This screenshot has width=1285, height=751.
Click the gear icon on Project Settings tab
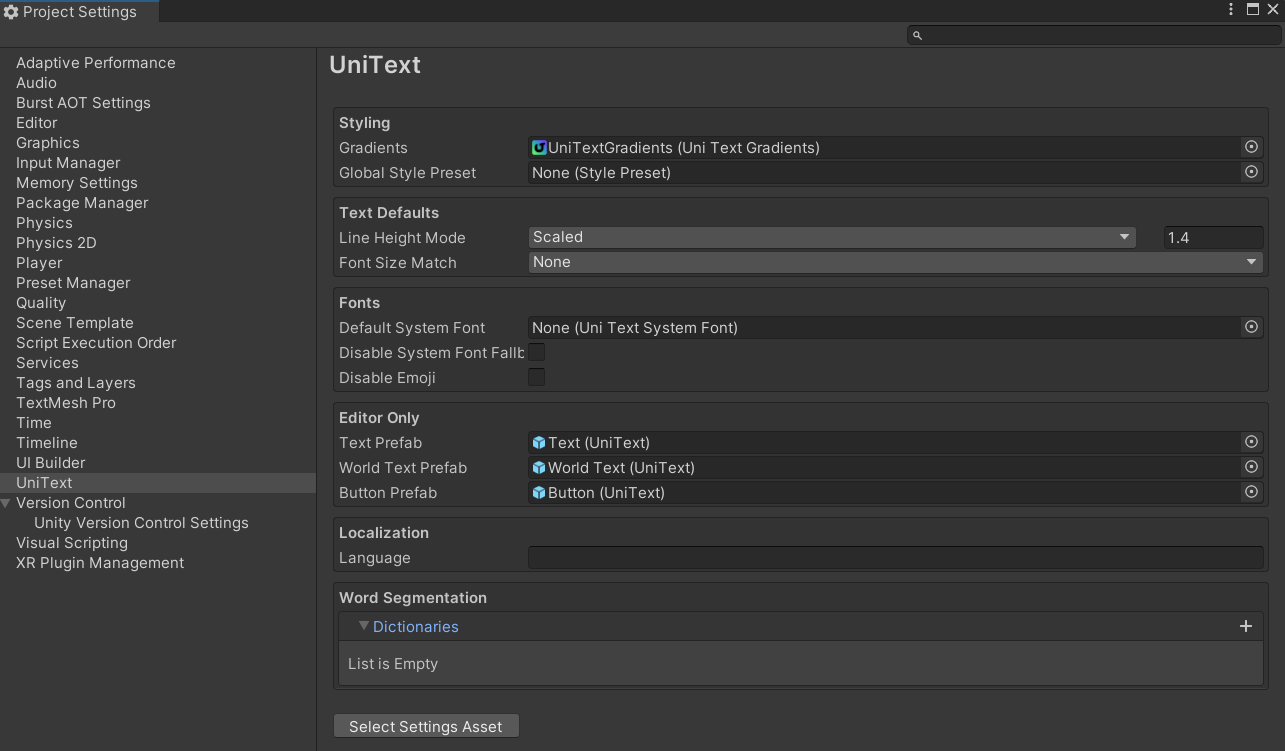point(11,12)
